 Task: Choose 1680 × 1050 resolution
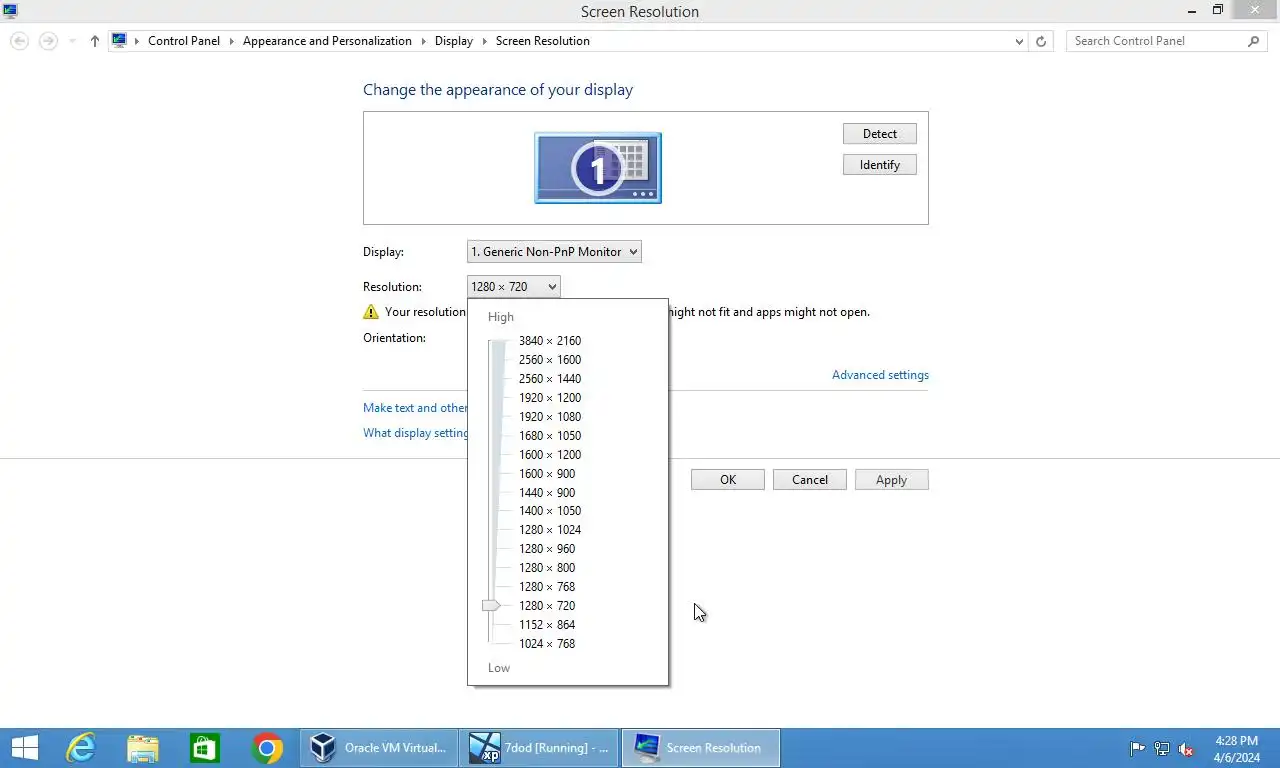coord(549,436)
